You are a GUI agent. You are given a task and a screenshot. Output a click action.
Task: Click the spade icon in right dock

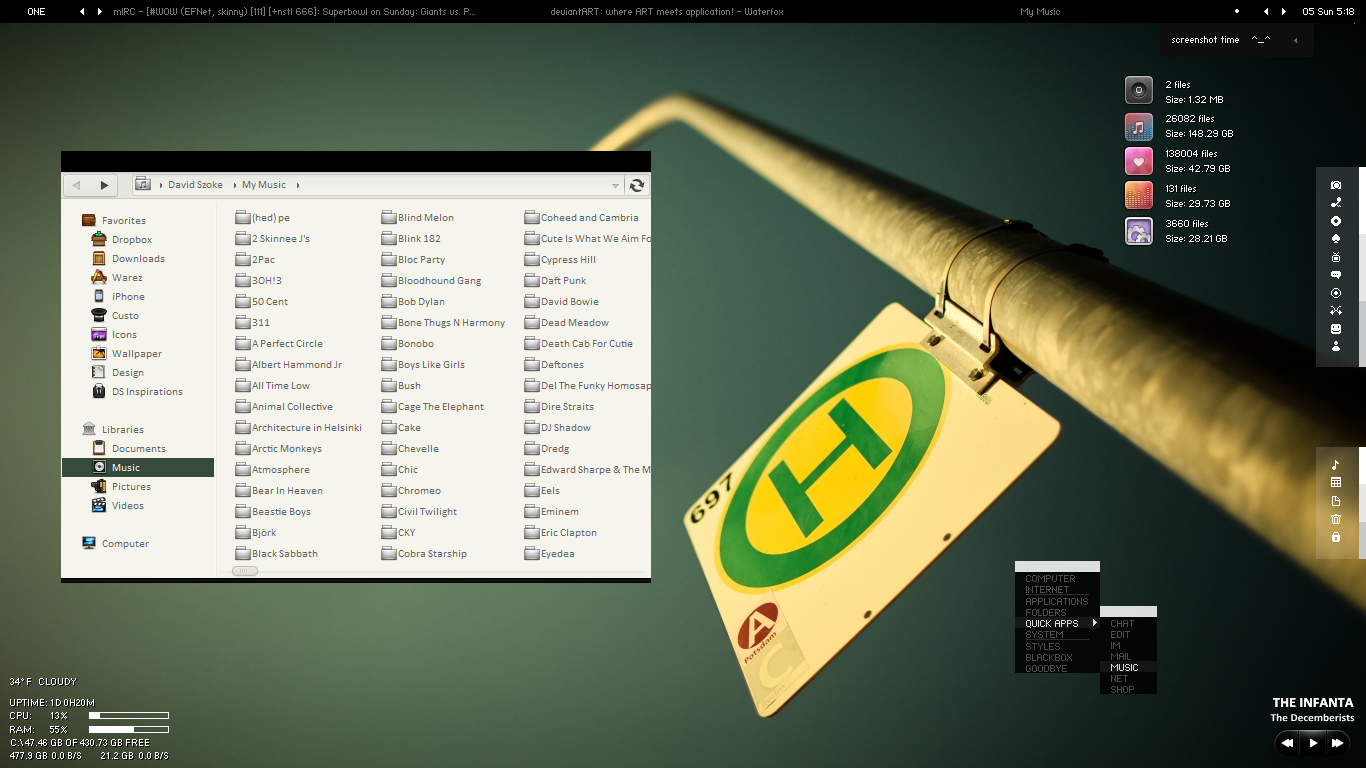coord(1336,239)
